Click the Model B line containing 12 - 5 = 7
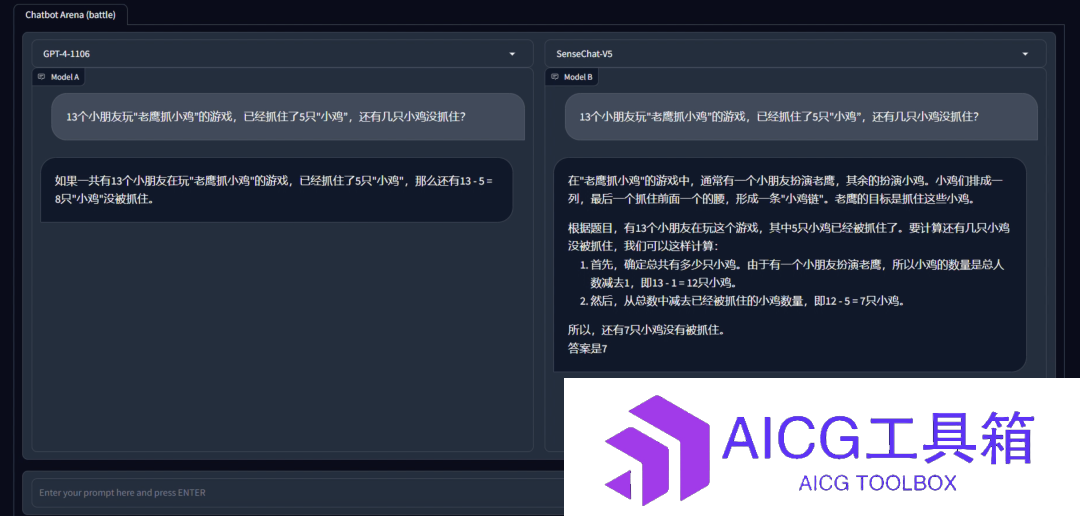Viewport: 1080px width, 516px height. (747, 301)
